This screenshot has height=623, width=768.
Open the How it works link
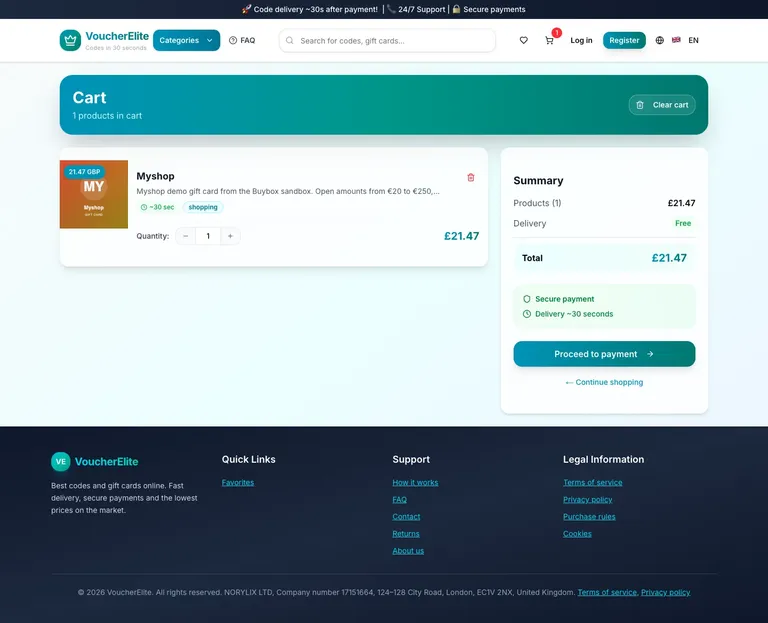click(x=415, y=482)
